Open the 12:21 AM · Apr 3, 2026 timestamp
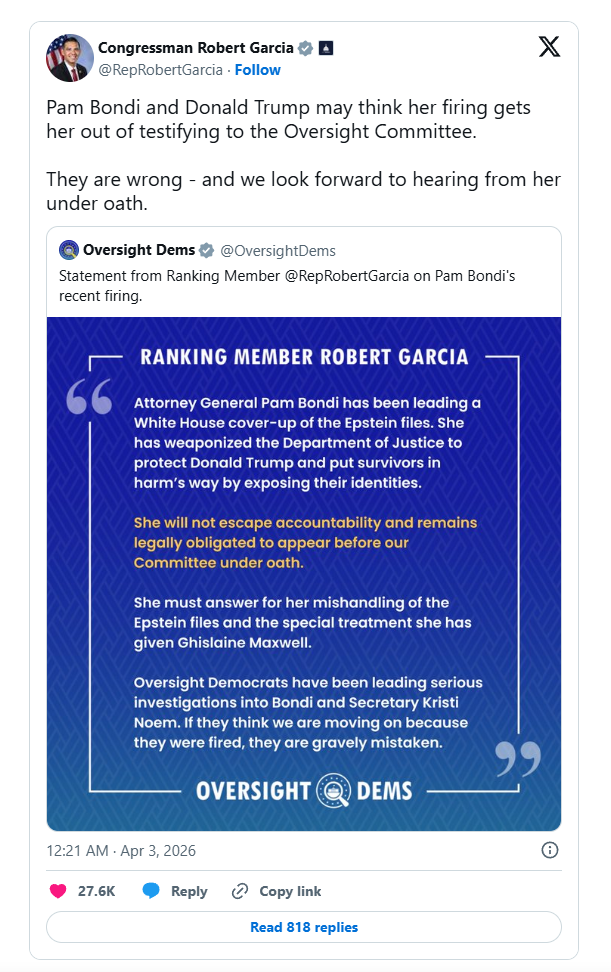 121,851
